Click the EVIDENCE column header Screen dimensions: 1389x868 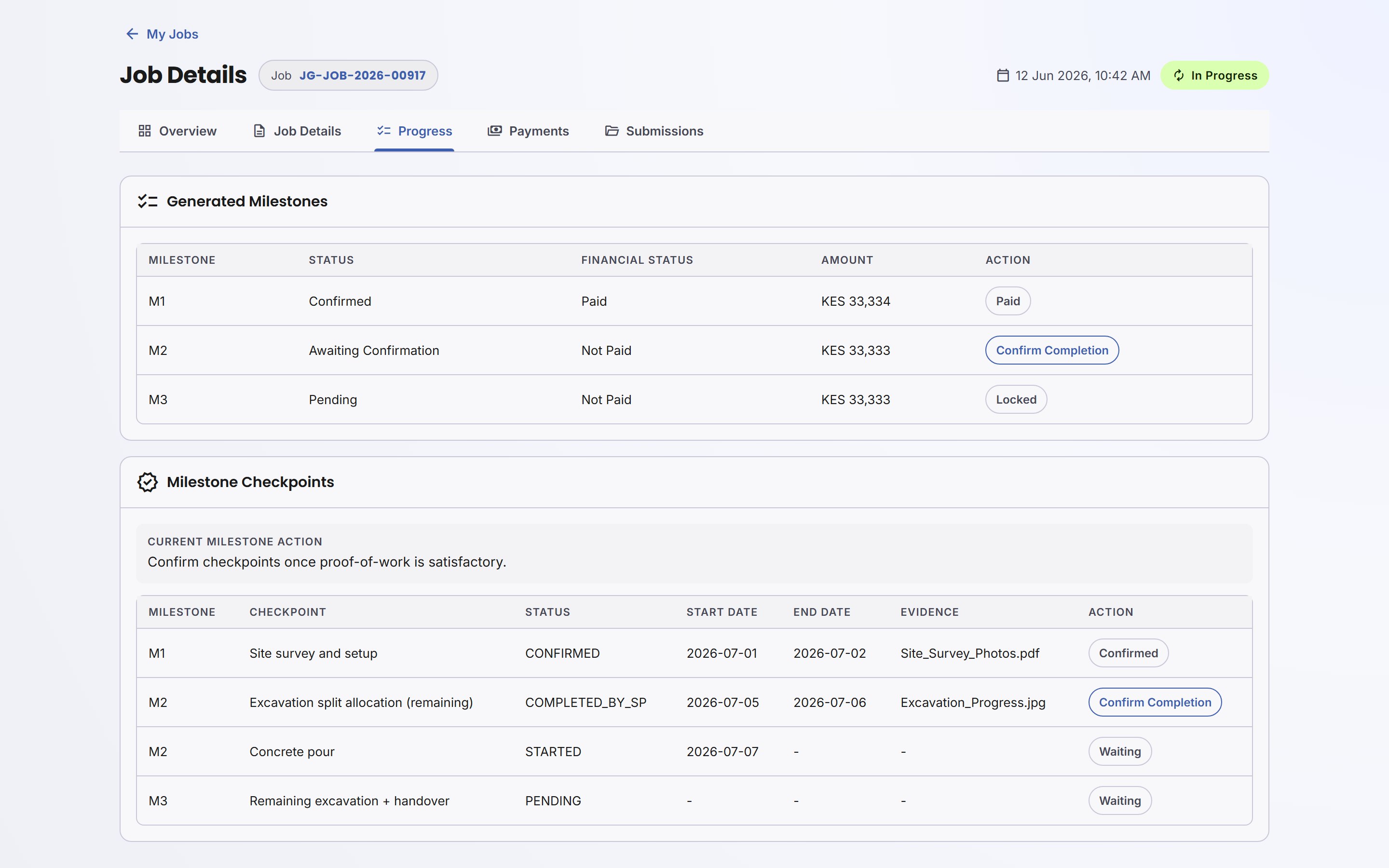930,612
